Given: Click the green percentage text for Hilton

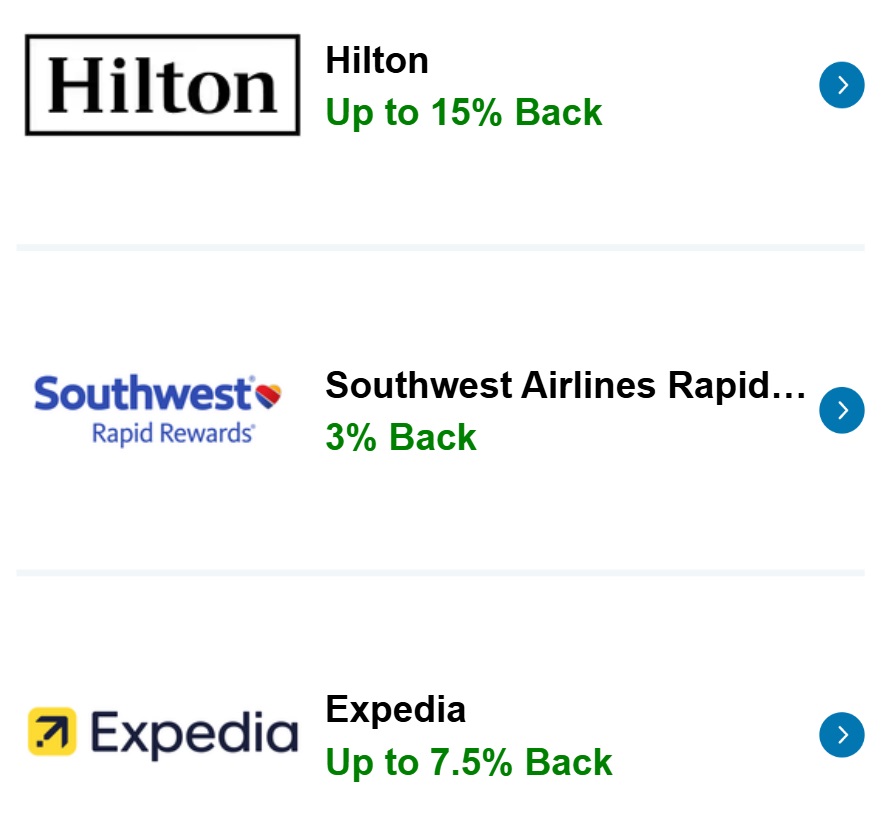Looking at the screenshot, I should (463, 113).
